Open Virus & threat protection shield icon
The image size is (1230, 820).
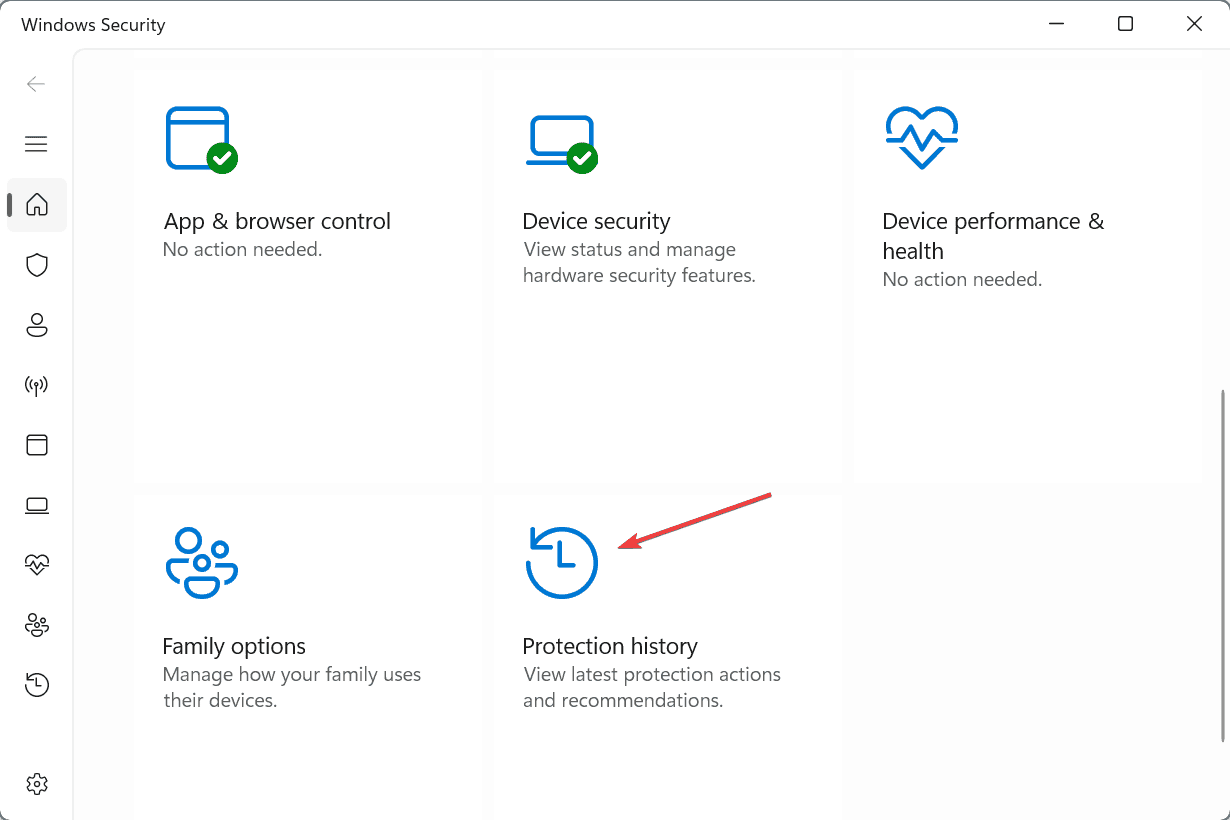pyautogui.click(x=37, y=265)
